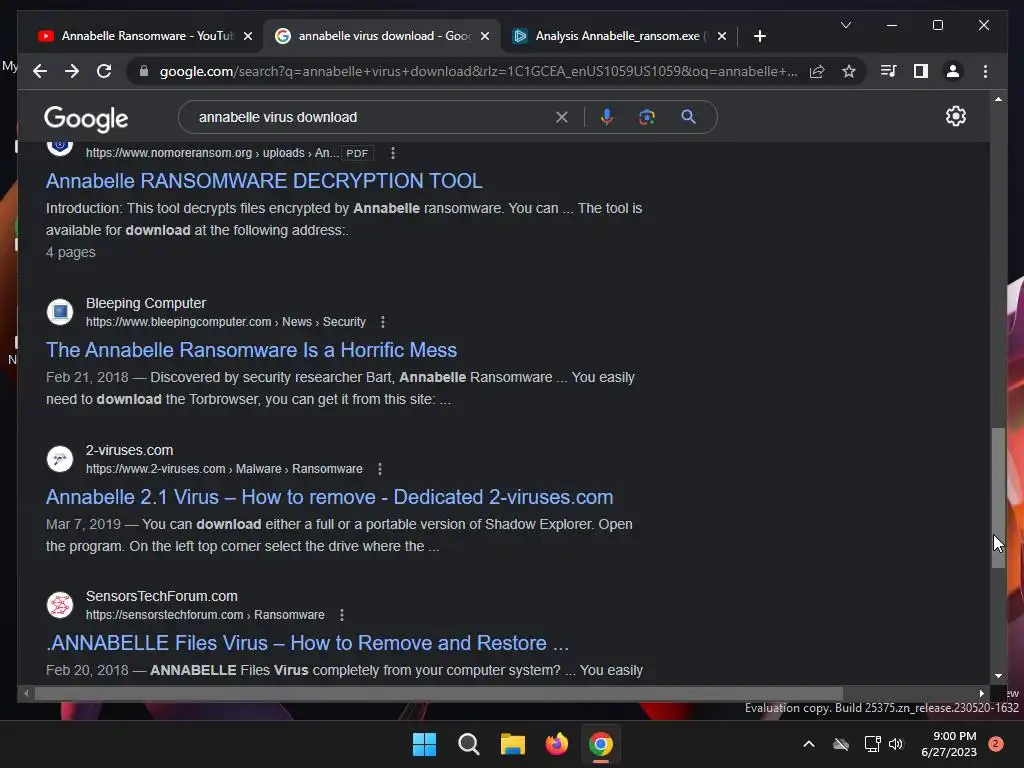Reload the Google search page

pos(104,71)
